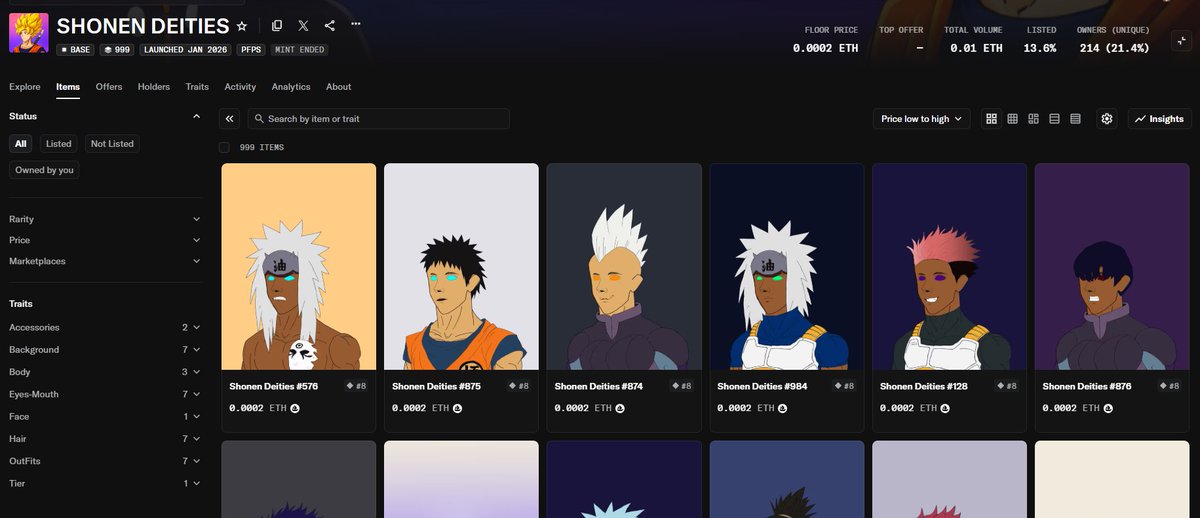This screenshot has width=1200, height=518.
Task: Click the BASE chain badge
Action: click(76, 49)
